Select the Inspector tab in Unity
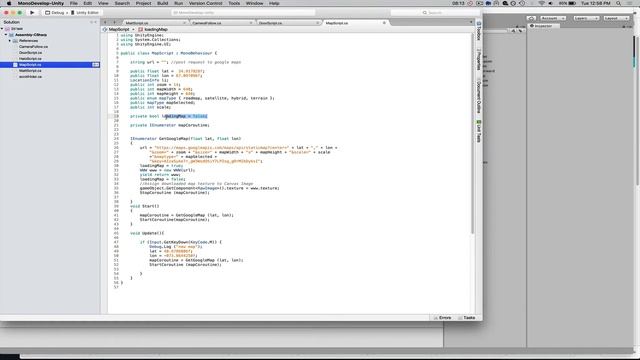The width and height of the screenshot is (640, 360). pos(543,26)
